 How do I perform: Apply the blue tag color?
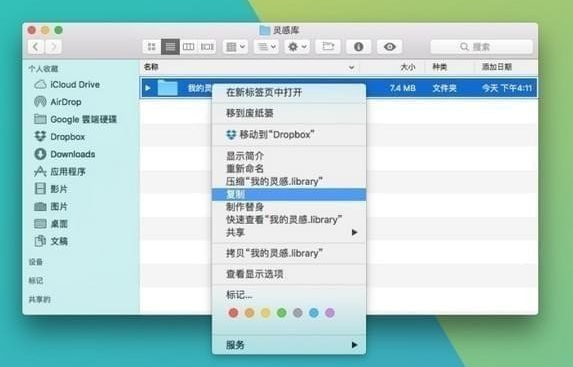[314, 313]
